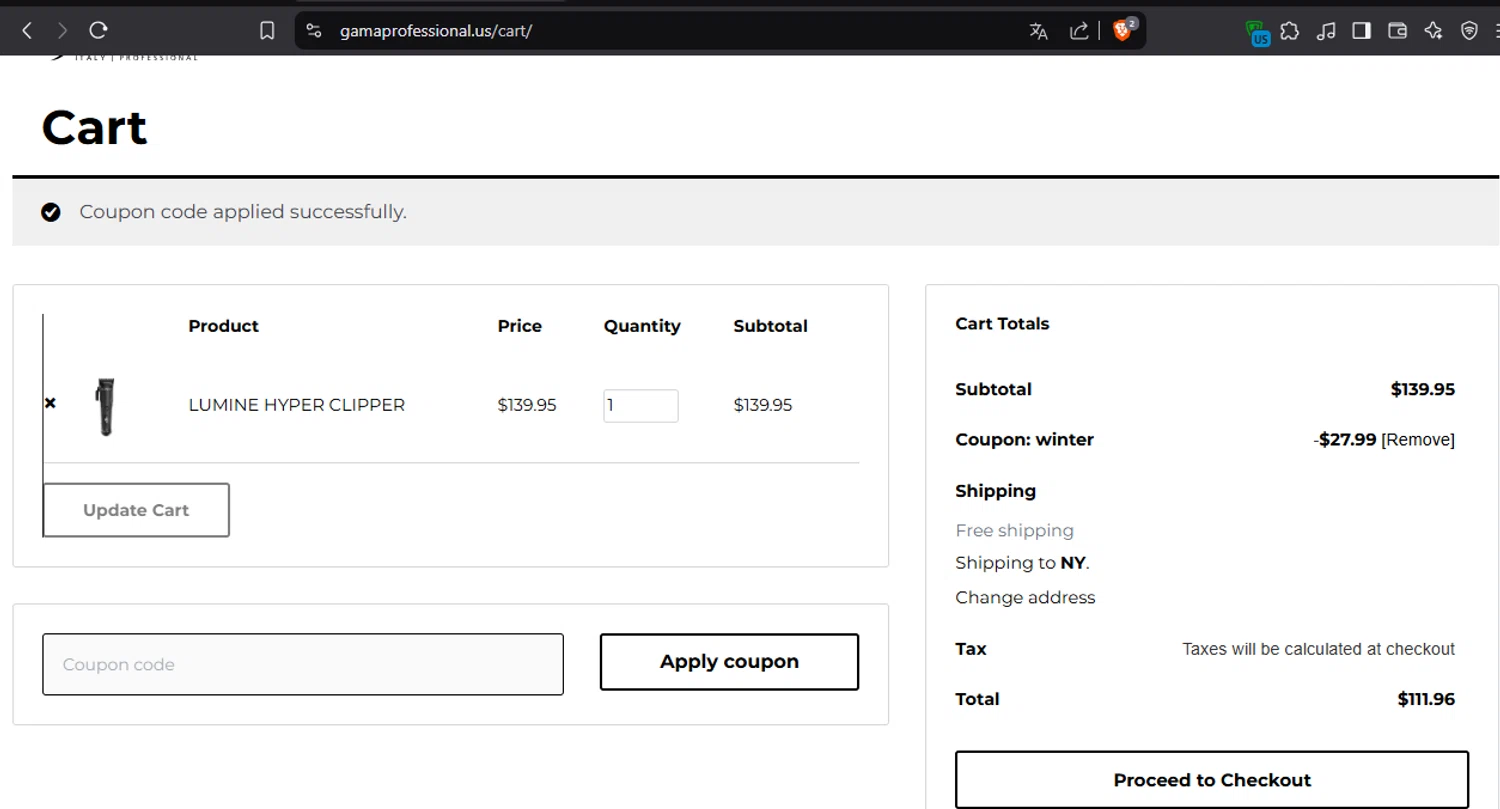Click the discount amount -$27.99

1345,440
